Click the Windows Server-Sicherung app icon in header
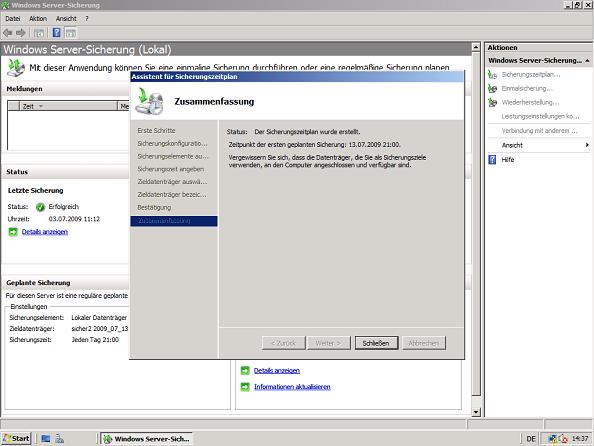Image resolution: width=594 pixels, height=446 pixels. (16, 68)
